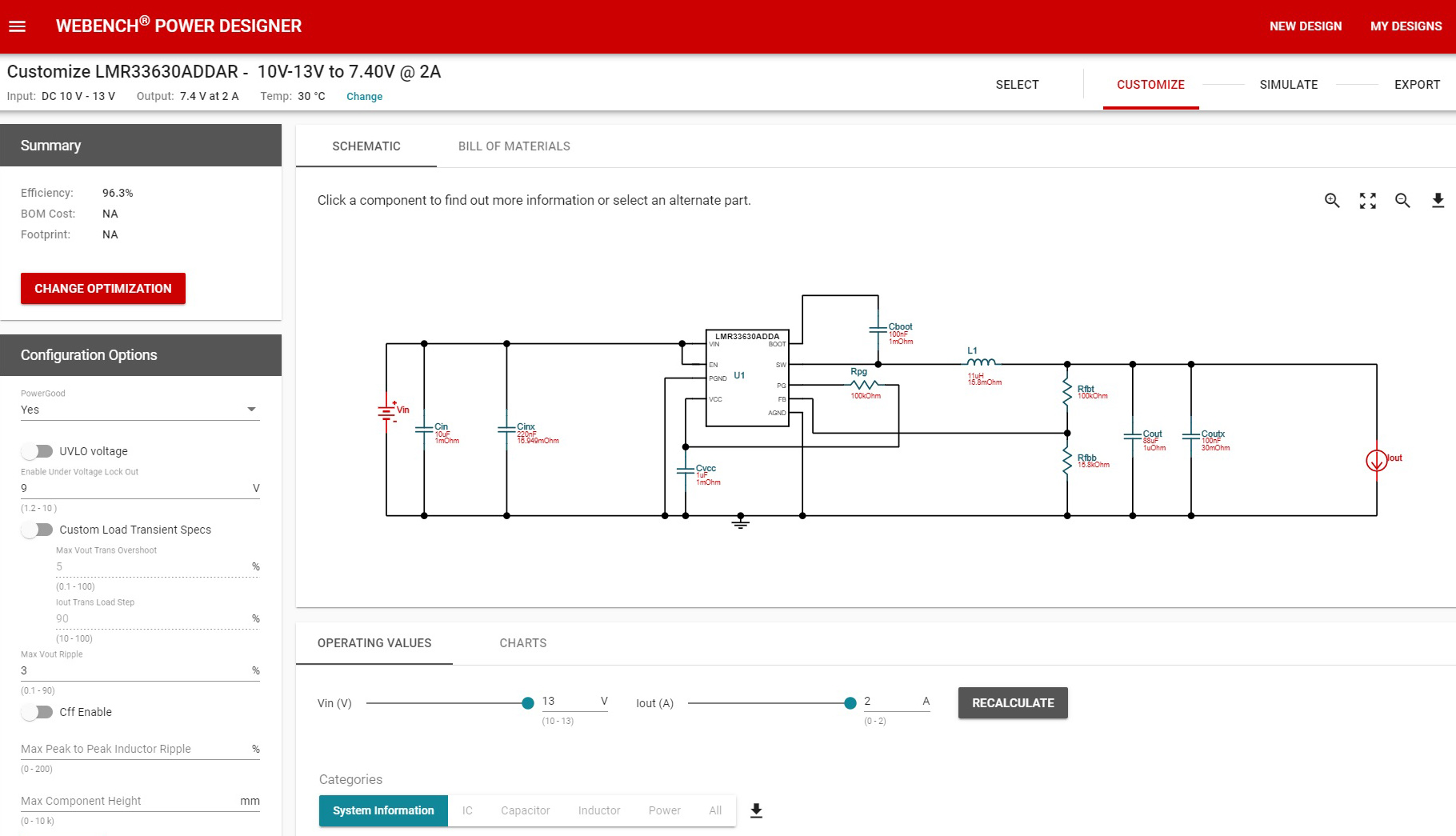Open the Charts tab
Image resolution: width=1456 pixels, height=836 pixels.
[x=523, y=643]
